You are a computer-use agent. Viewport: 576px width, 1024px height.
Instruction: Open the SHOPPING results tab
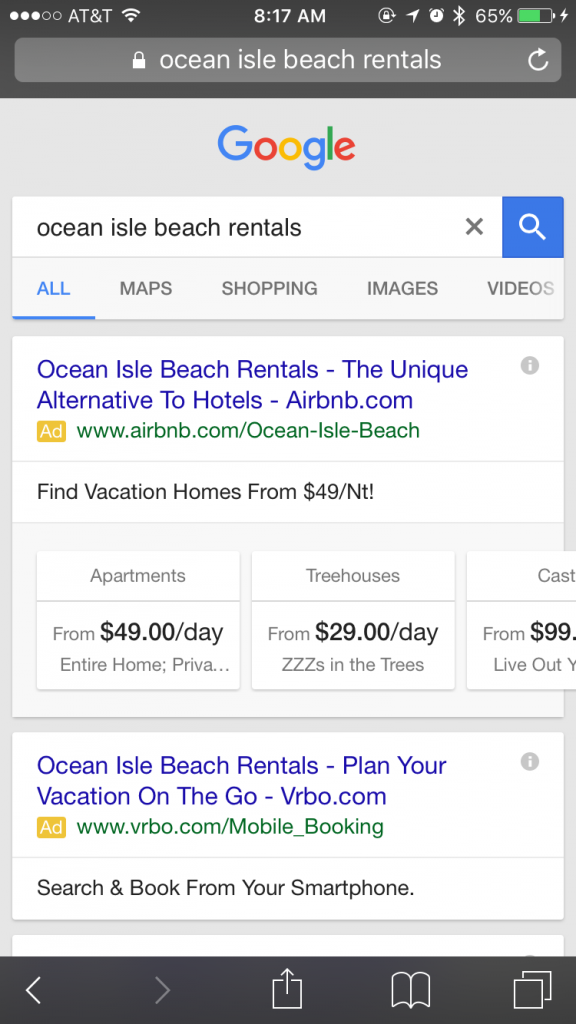coord(269,288)
